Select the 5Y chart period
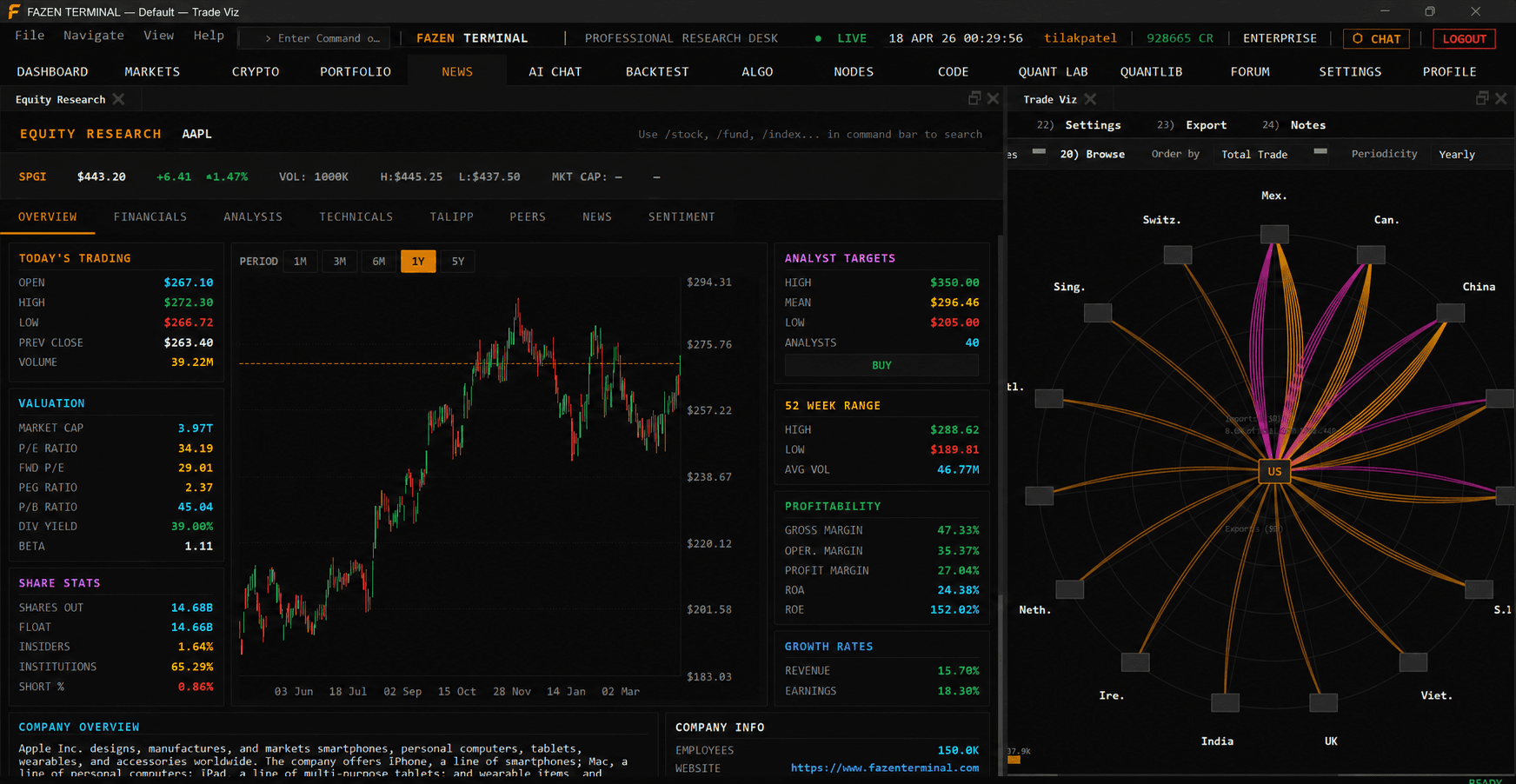 point(458,262)
